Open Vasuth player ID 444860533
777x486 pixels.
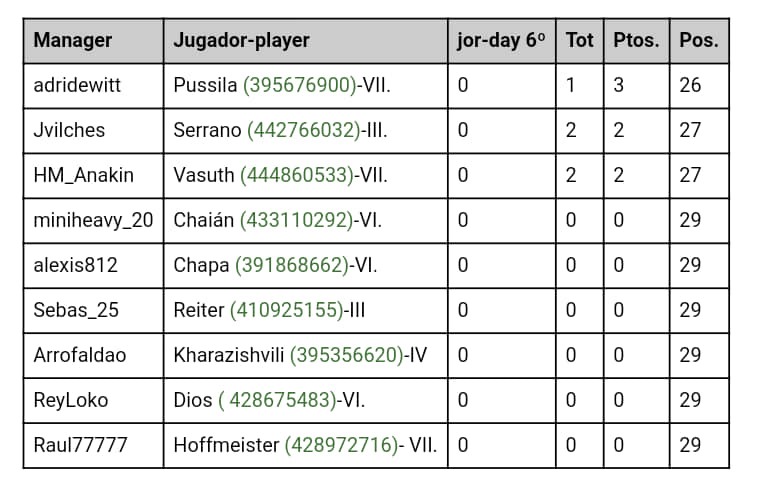tap(297, 175)
